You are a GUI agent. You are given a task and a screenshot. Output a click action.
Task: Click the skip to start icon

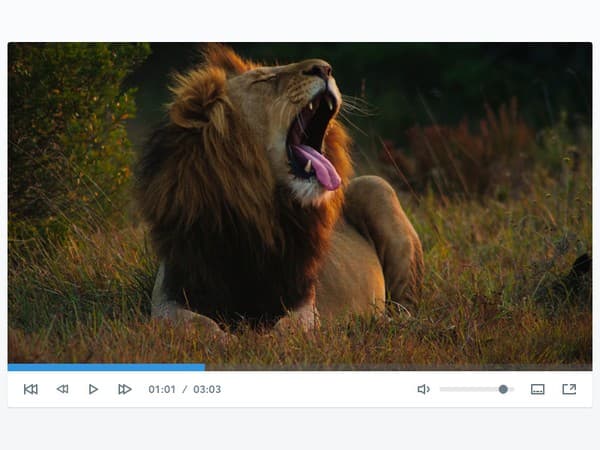(31, 389)
